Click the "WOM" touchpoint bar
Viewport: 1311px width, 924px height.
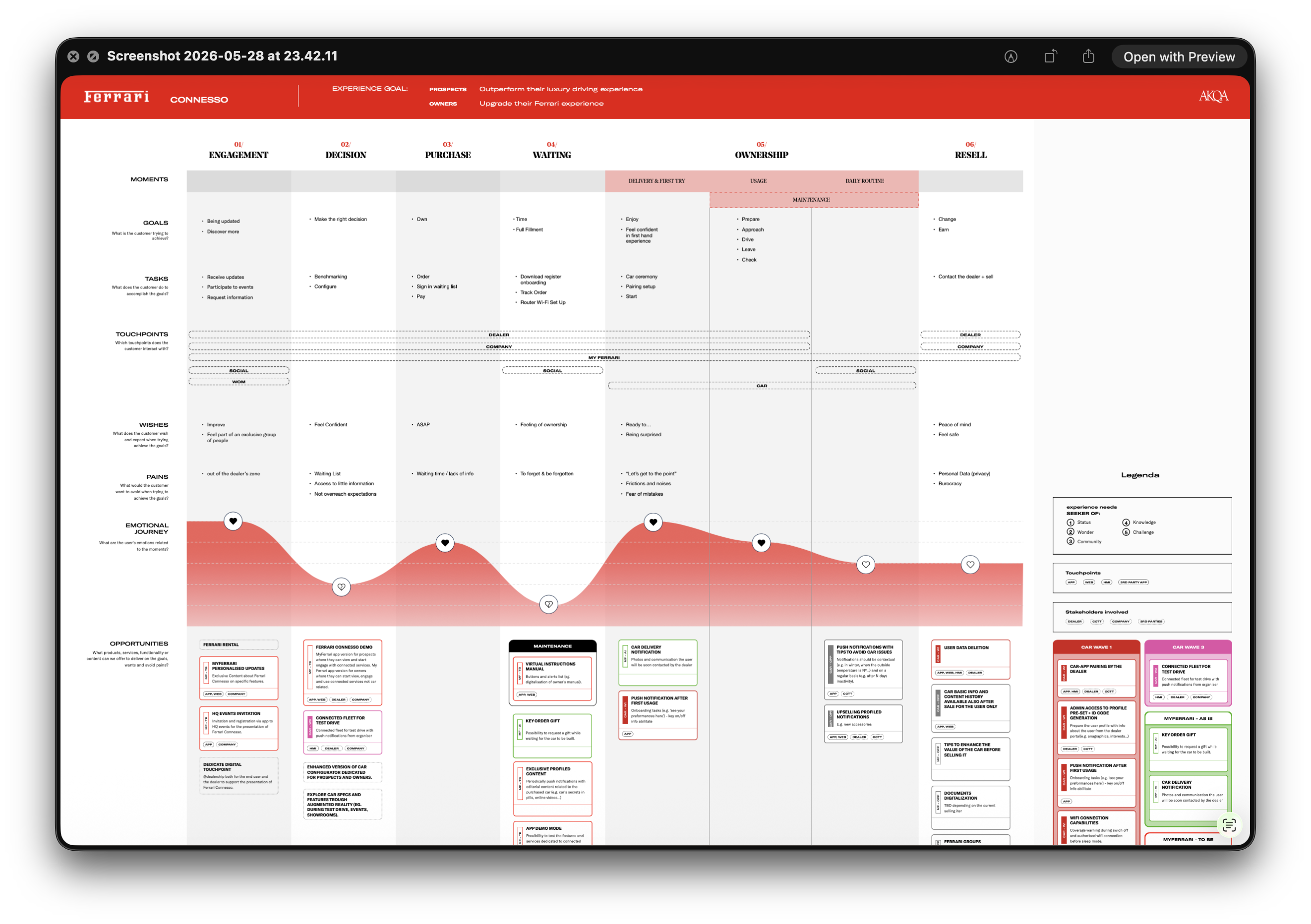tap(238, 382)
